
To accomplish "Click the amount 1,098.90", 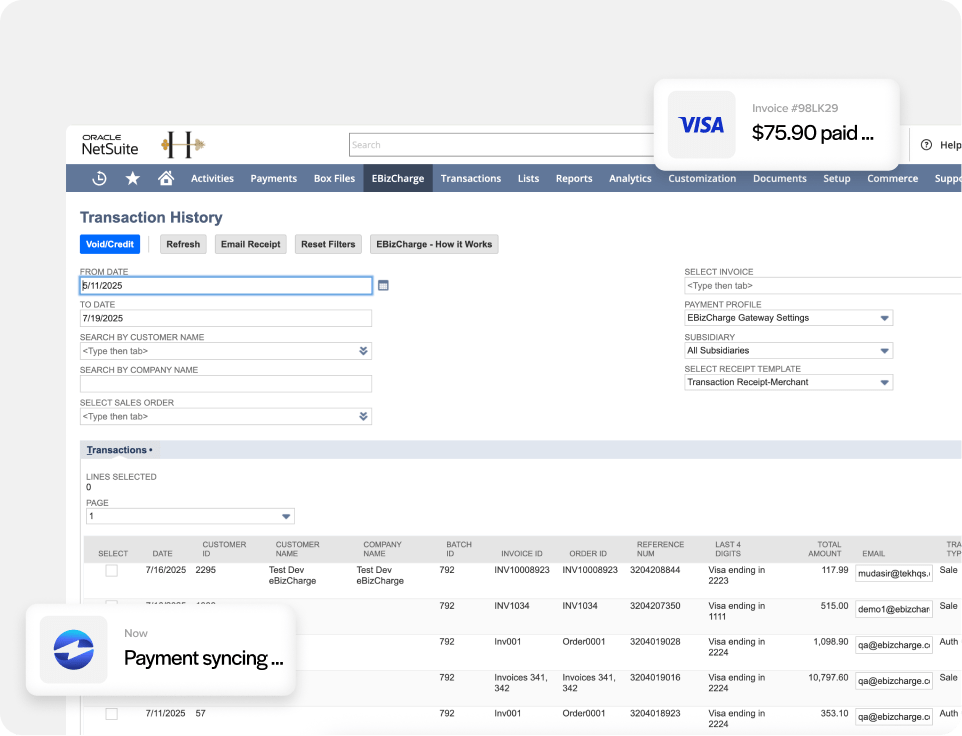I will pyautogui.click(x=831, y=642).
